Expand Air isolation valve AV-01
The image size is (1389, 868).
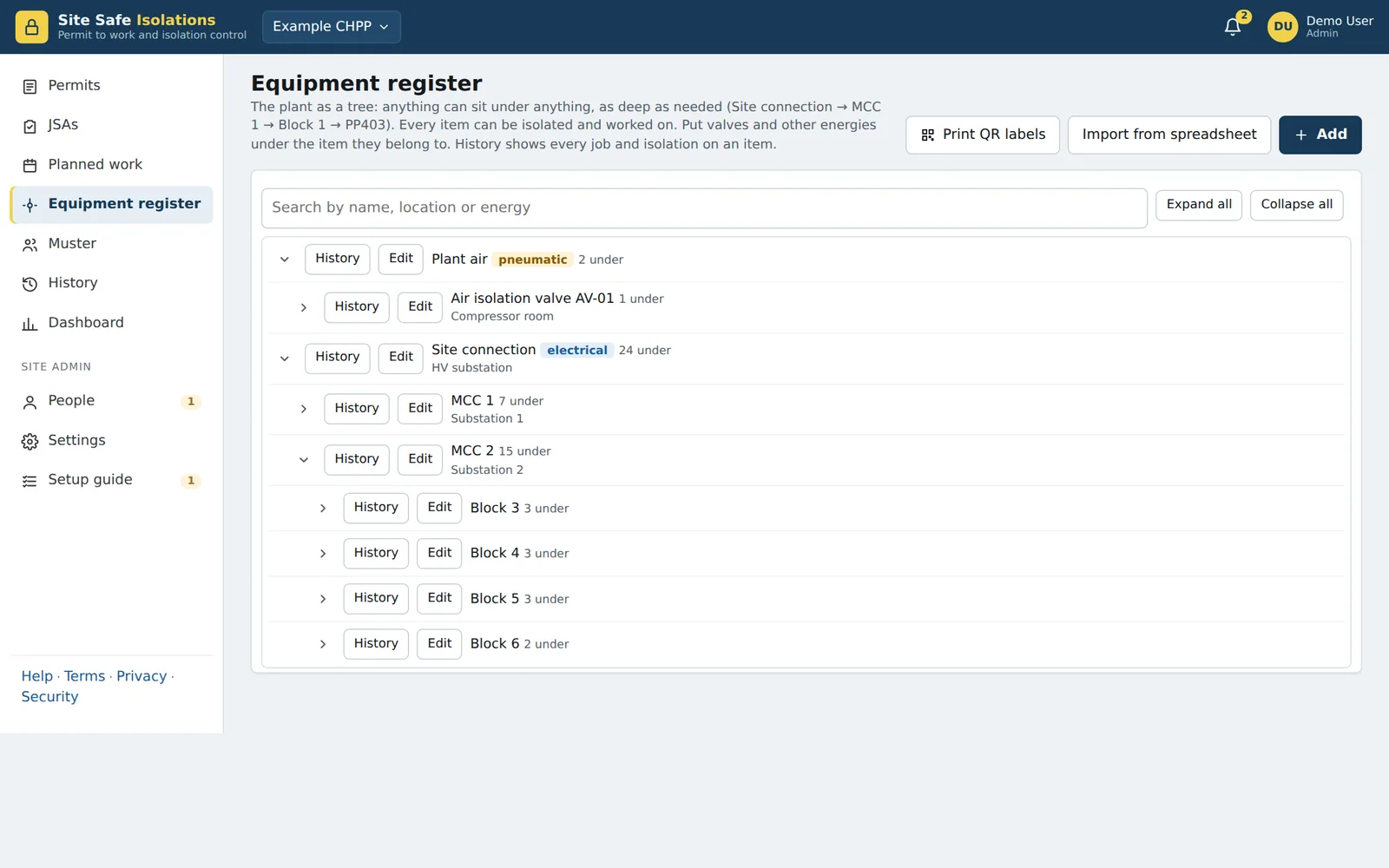[x=304, y=307]
